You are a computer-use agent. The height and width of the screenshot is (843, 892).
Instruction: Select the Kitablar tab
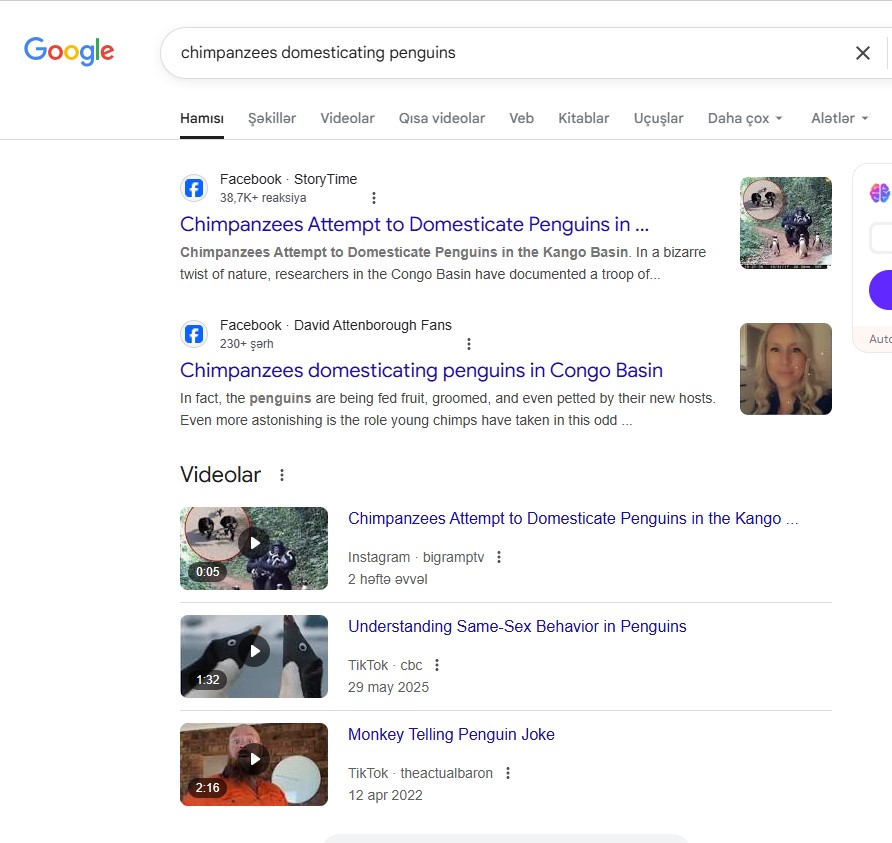click(x=583, y=118)
